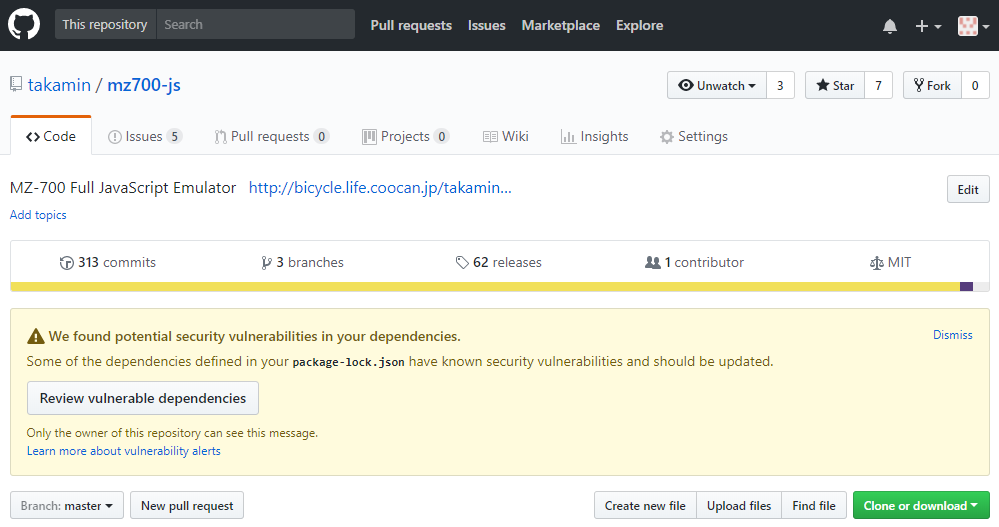Click the 'package-lock.json' text in the alert
The width and height of the screenshot is (999, 527).
pos(349,362)
